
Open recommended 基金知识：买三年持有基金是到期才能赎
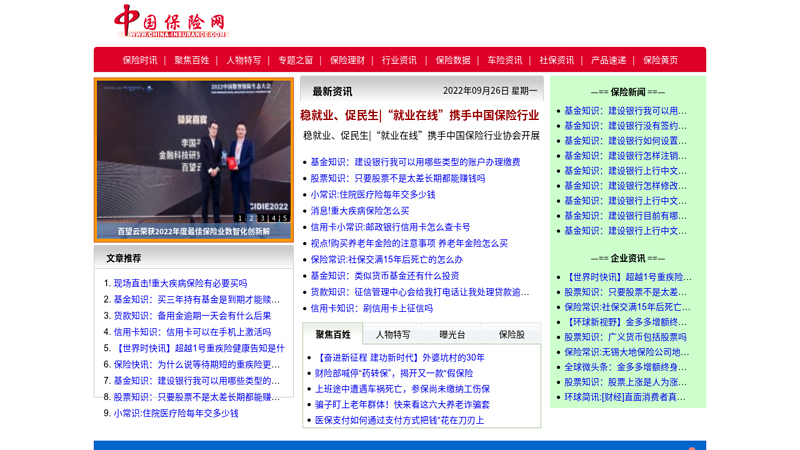(x=196, y=300)
